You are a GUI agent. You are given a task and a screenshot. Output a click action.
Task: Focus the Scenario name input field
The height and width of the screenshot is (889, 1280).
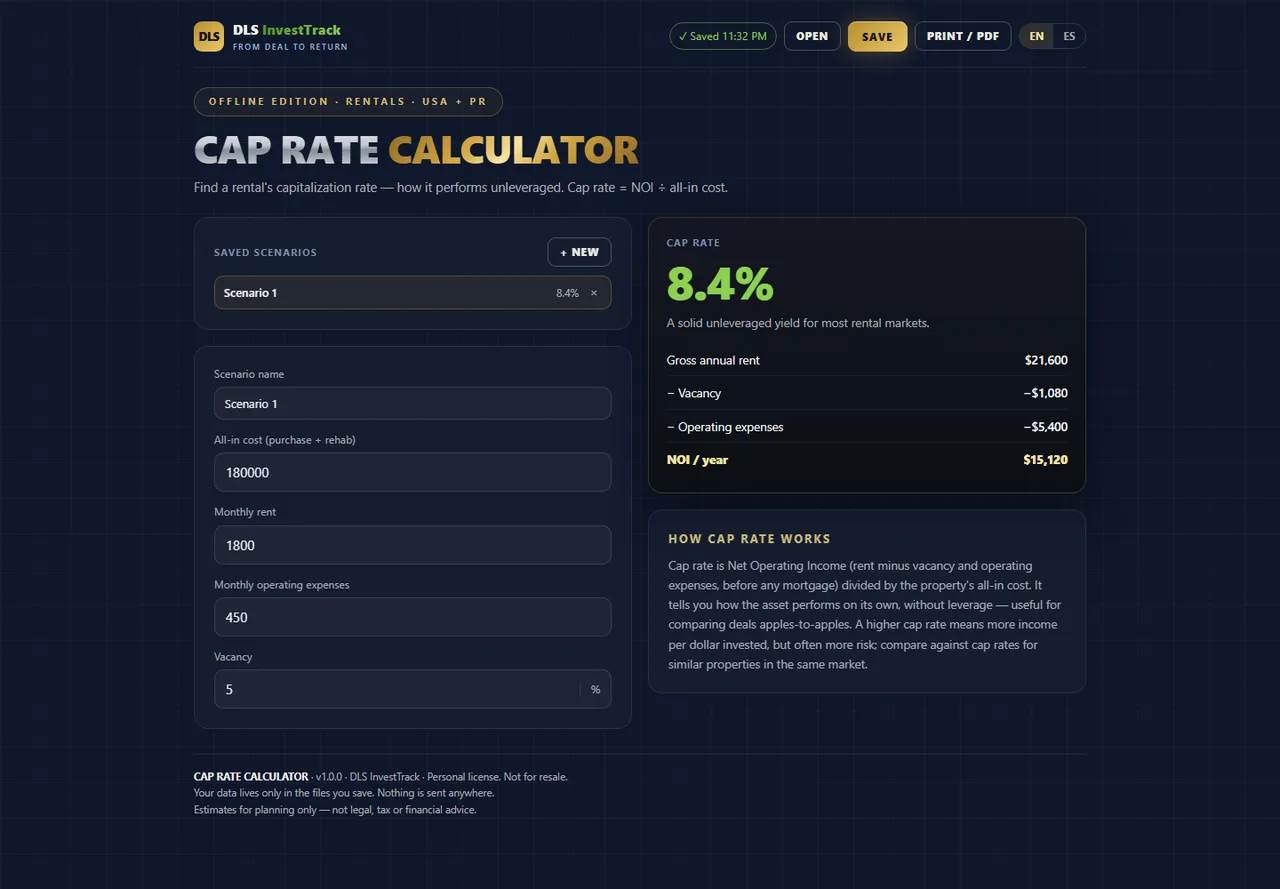(412, 404)
